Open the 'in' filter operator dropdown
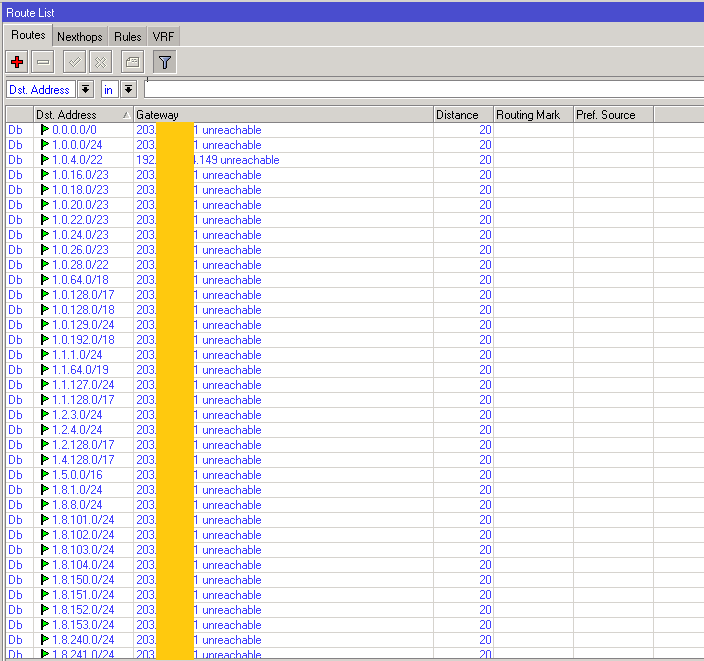 coord(128,90)
